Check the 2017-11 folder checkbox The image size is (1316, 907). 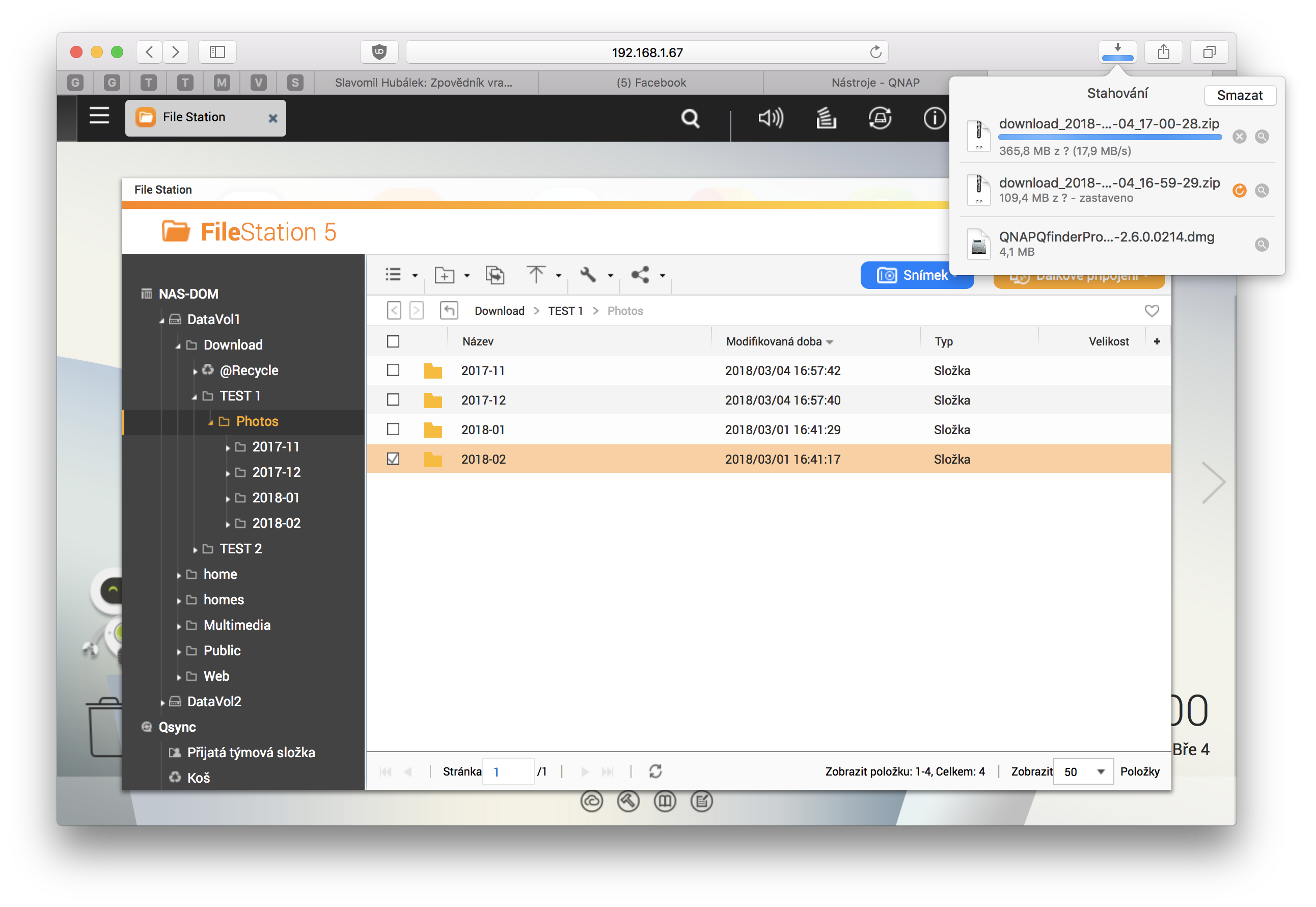pos(393,370)
